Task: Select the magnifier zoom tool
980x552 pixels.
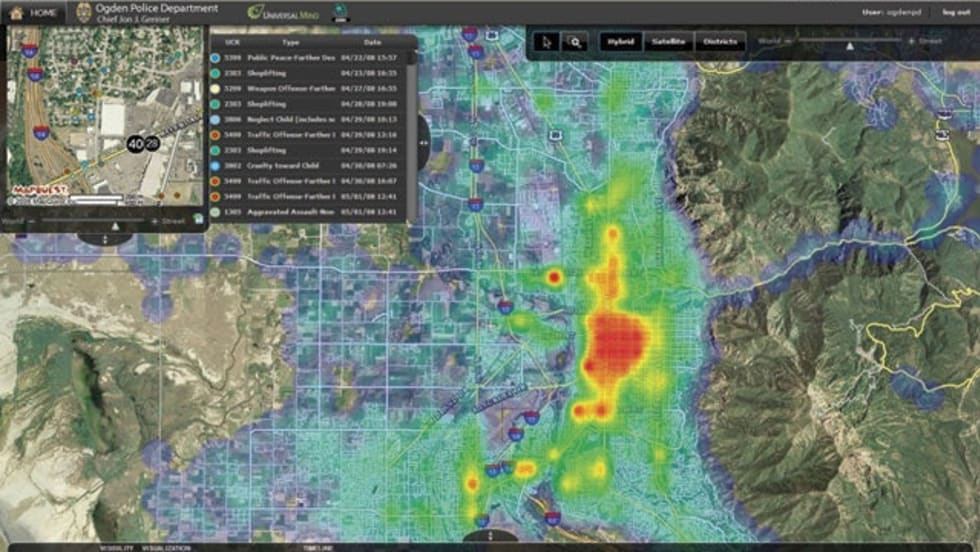Action: tap(574, 42)
